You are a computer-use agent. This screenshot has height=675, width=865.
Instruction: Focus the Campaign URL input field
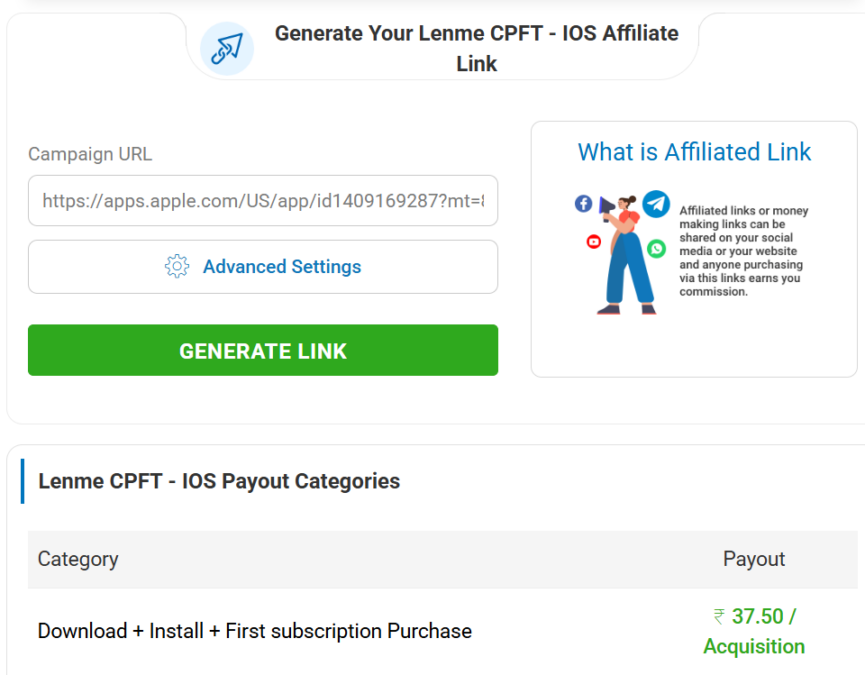[263, 201]
